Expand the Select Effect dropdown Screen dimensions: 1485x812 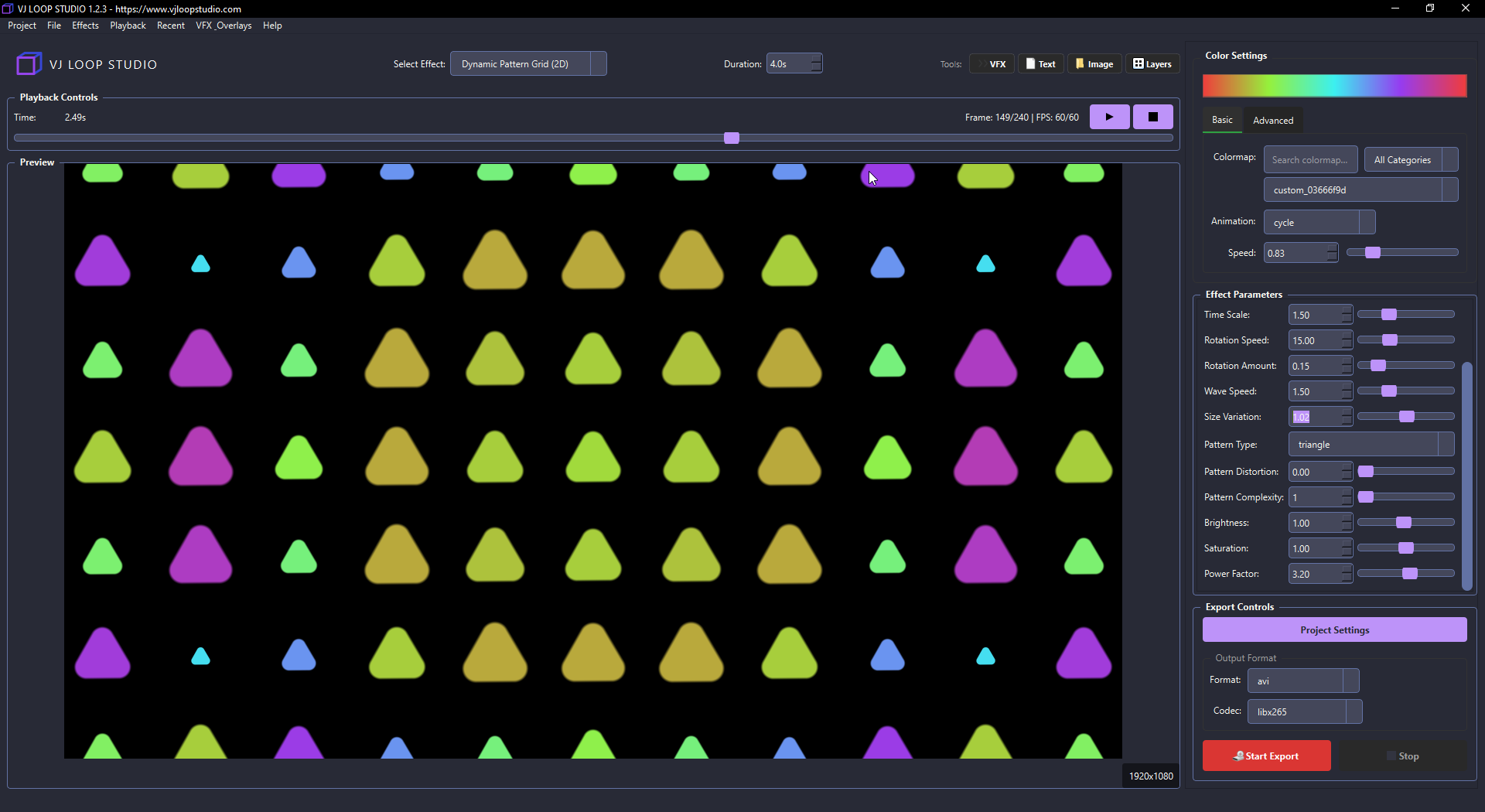pos(528,63)
